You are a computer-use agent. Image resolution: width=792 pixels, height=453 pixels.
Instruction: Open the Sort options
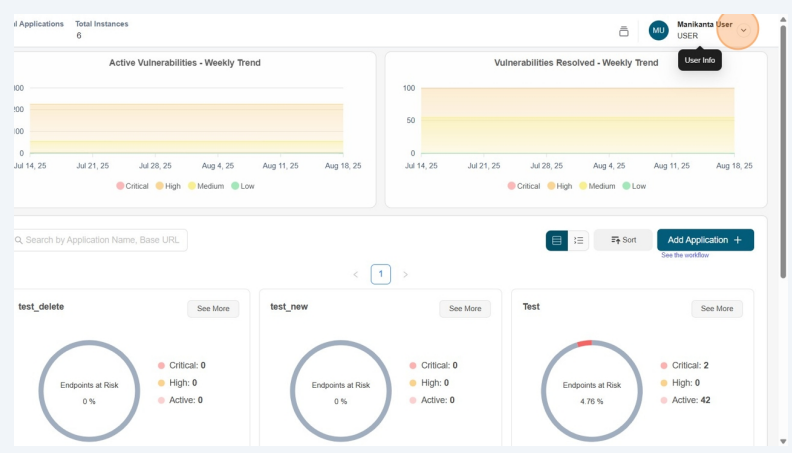tap(623, 240)
